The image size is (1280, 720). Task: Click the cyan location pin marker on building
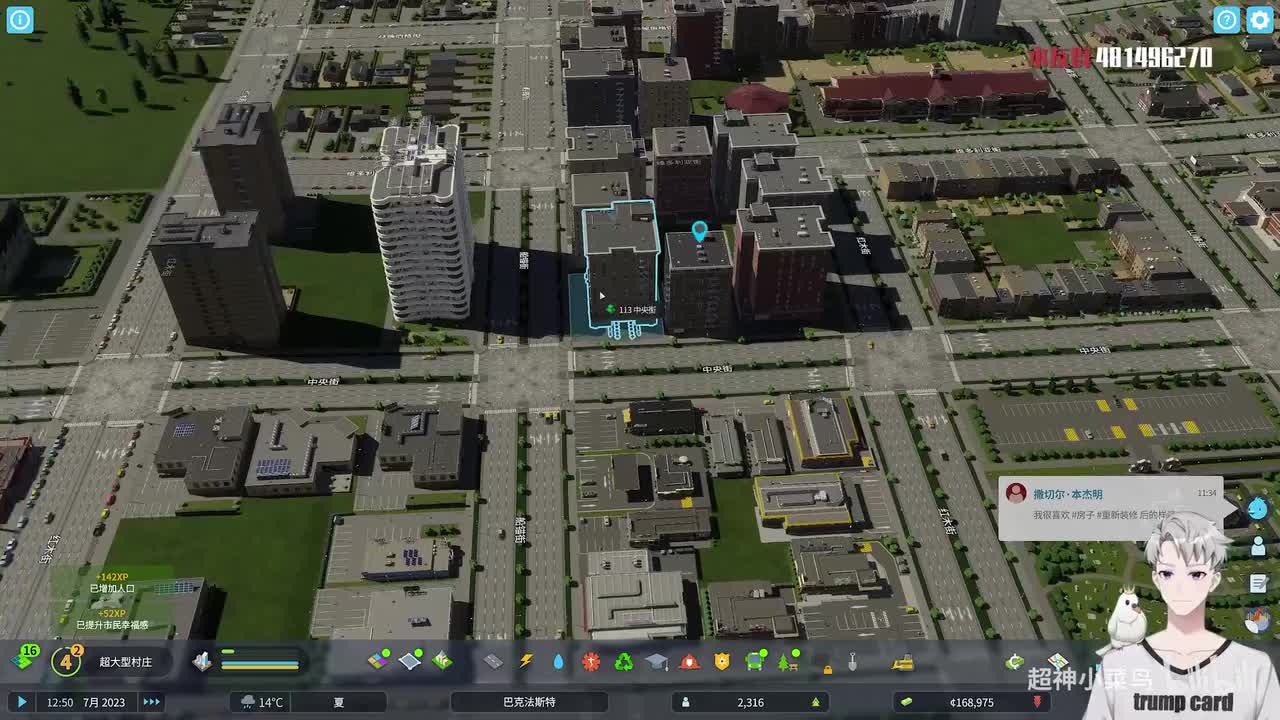(x=699, y=232)
